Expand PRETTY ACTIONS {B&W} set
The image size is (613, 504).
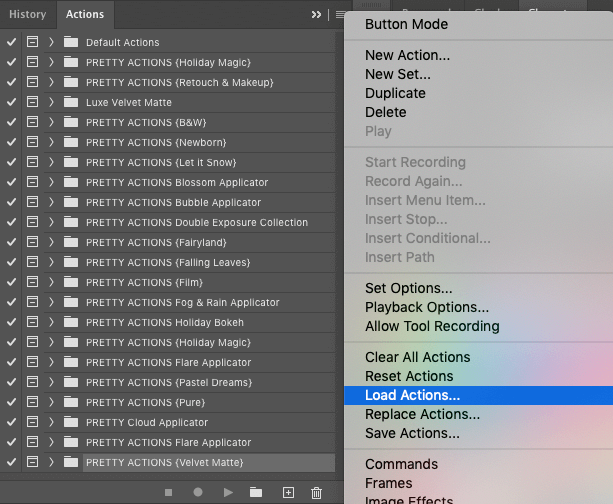coord(51,122)
